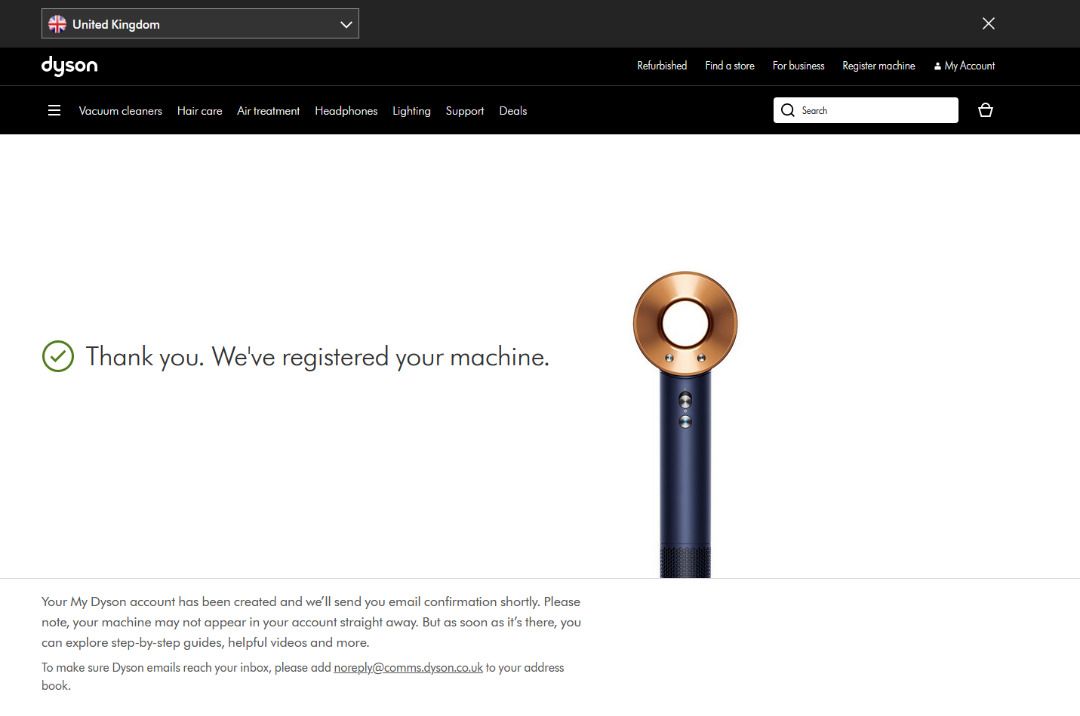This screenshot has height=716, width=1080.
Task: Open the Lighting menu
Action: coord(411,111)
